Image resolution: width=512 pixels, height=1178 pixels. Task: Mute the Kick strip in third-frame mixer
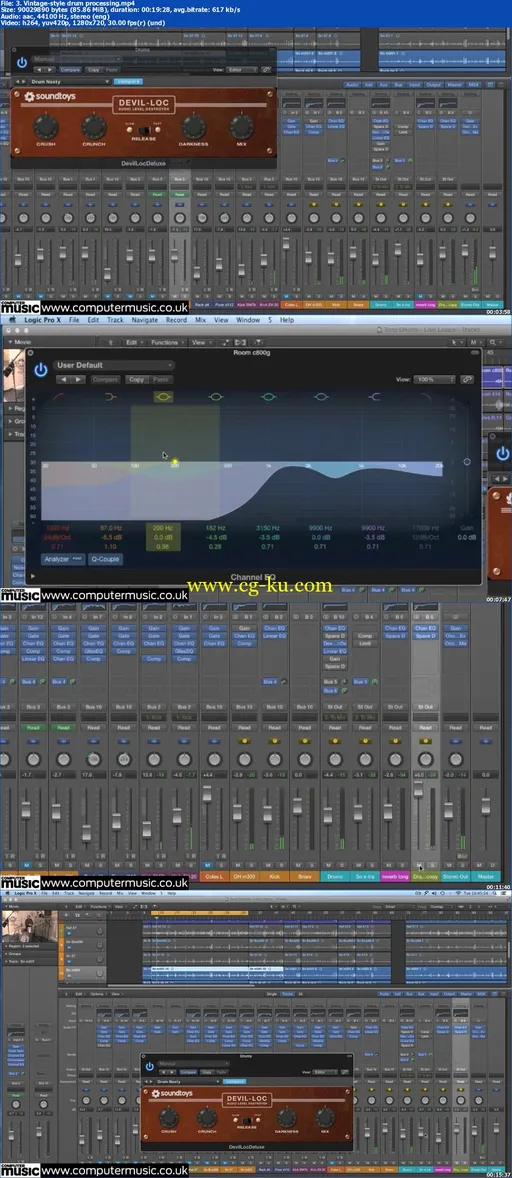click(x=269, y=865)
